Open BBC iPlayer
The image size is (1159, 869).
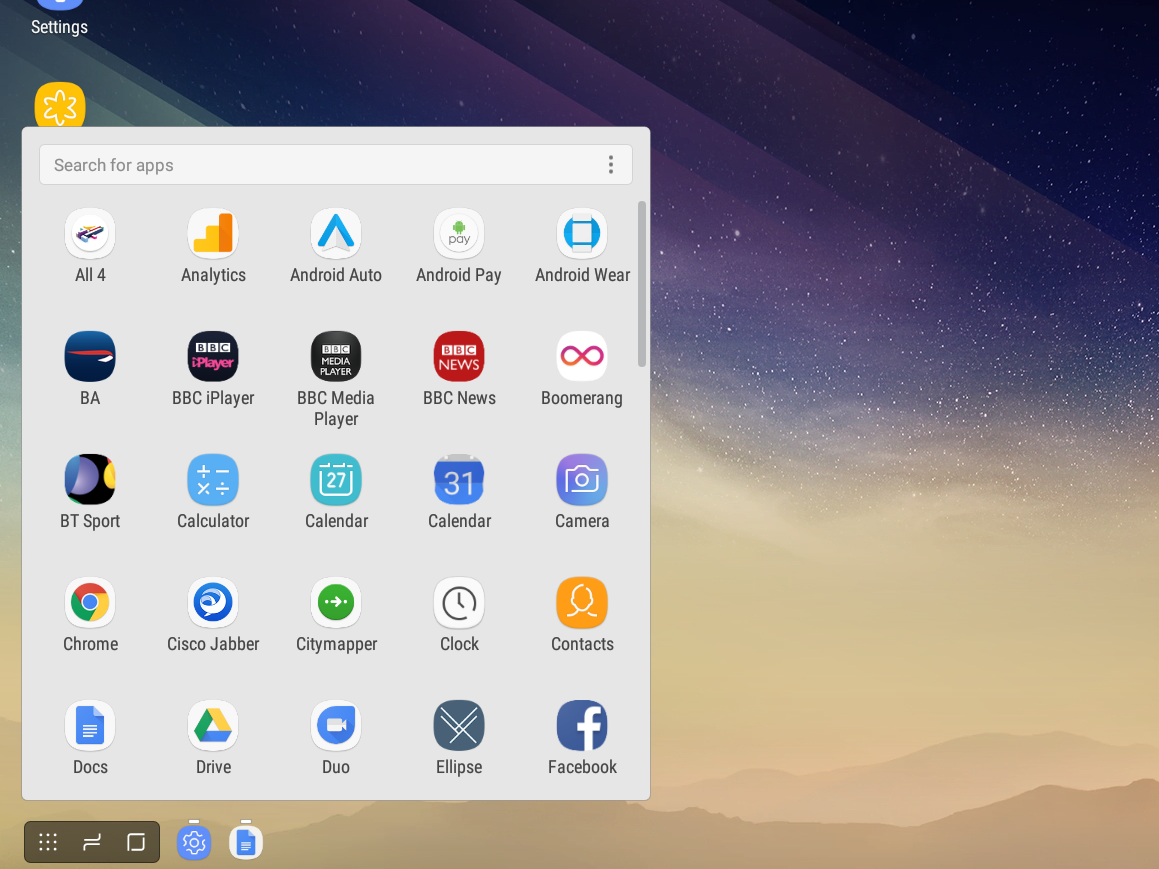[x=213, y=356]
